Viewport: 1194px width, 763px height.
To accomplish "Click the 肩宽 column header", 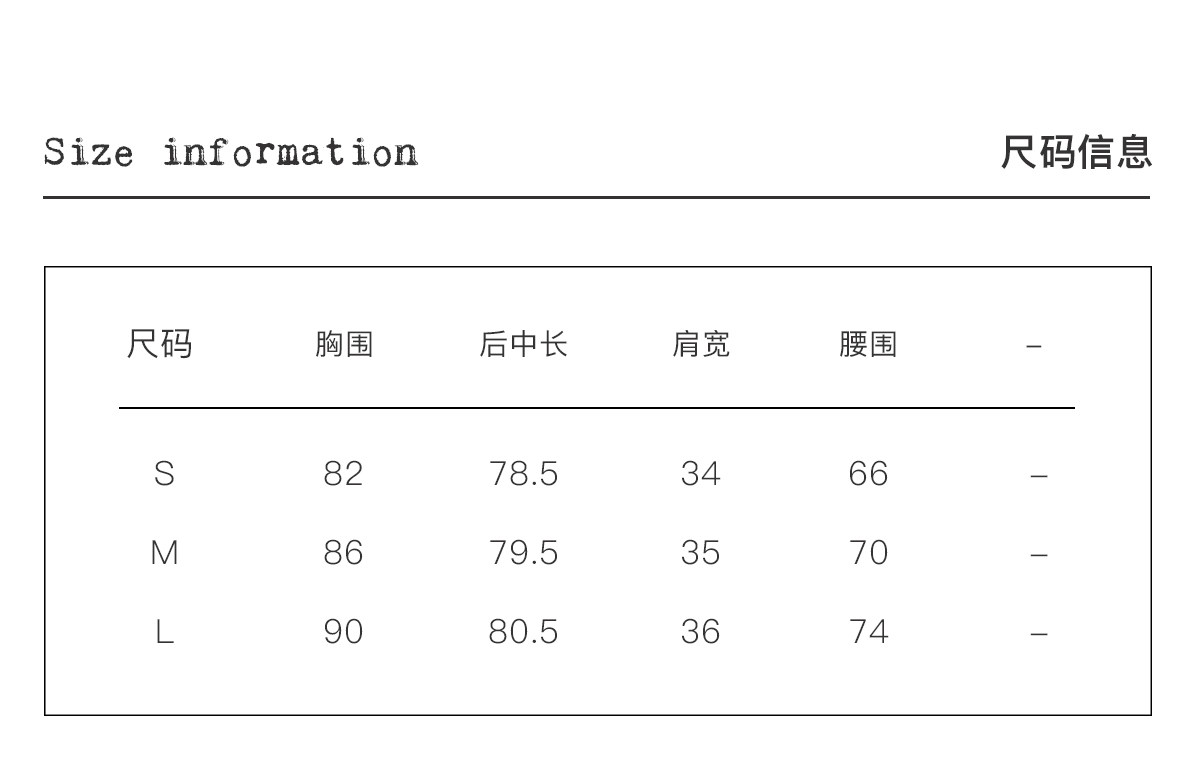I will tap(700, 345).
